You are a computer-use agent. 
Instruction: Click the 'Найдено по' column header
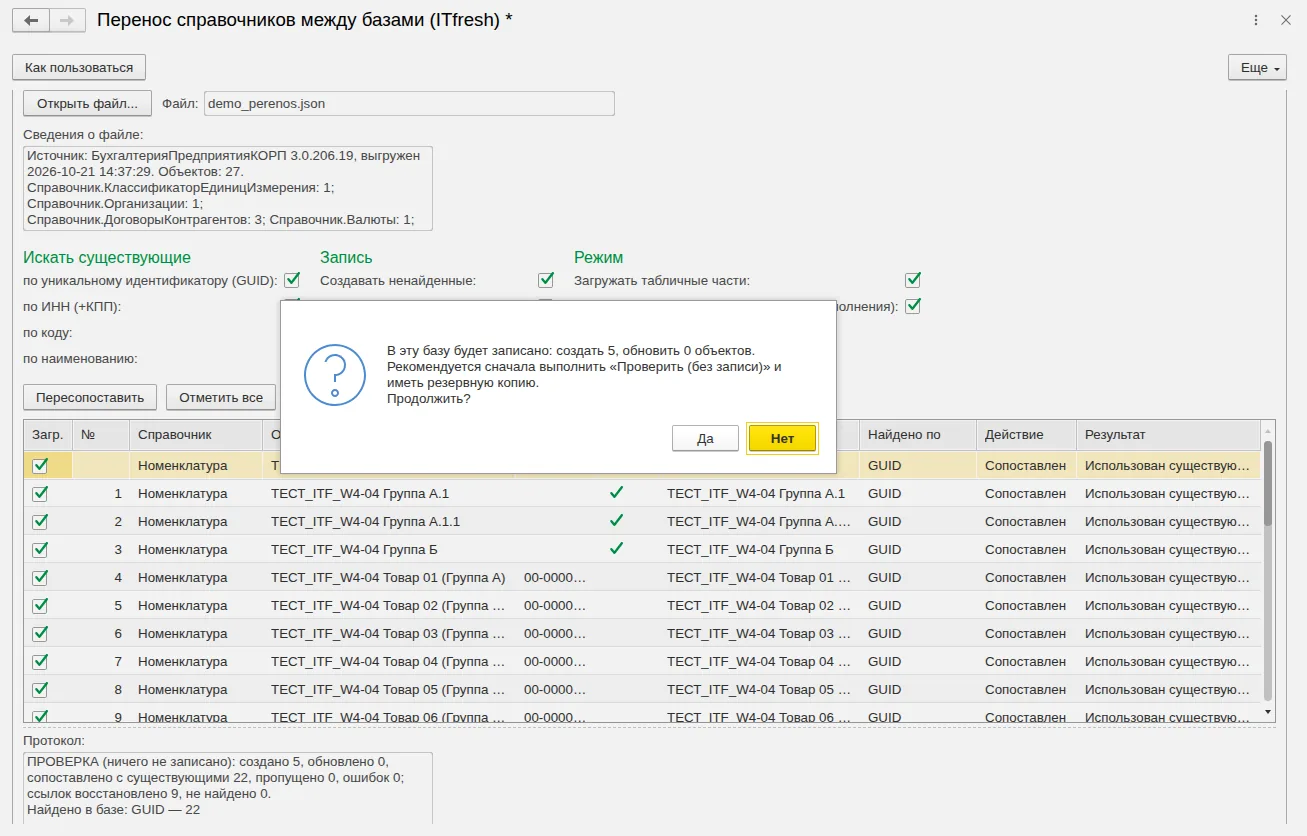point(918,435)
